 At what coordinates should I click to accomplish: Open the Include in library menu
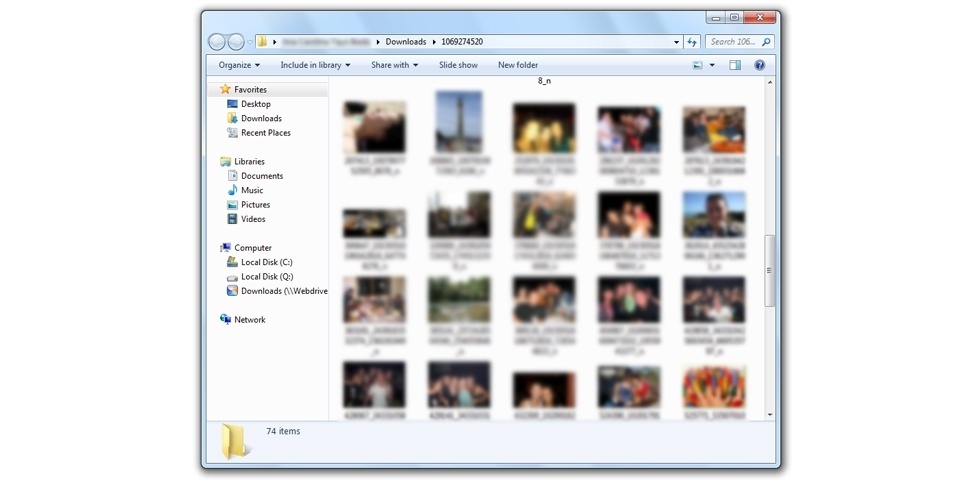pyautogui.click(x=315, y=65)
